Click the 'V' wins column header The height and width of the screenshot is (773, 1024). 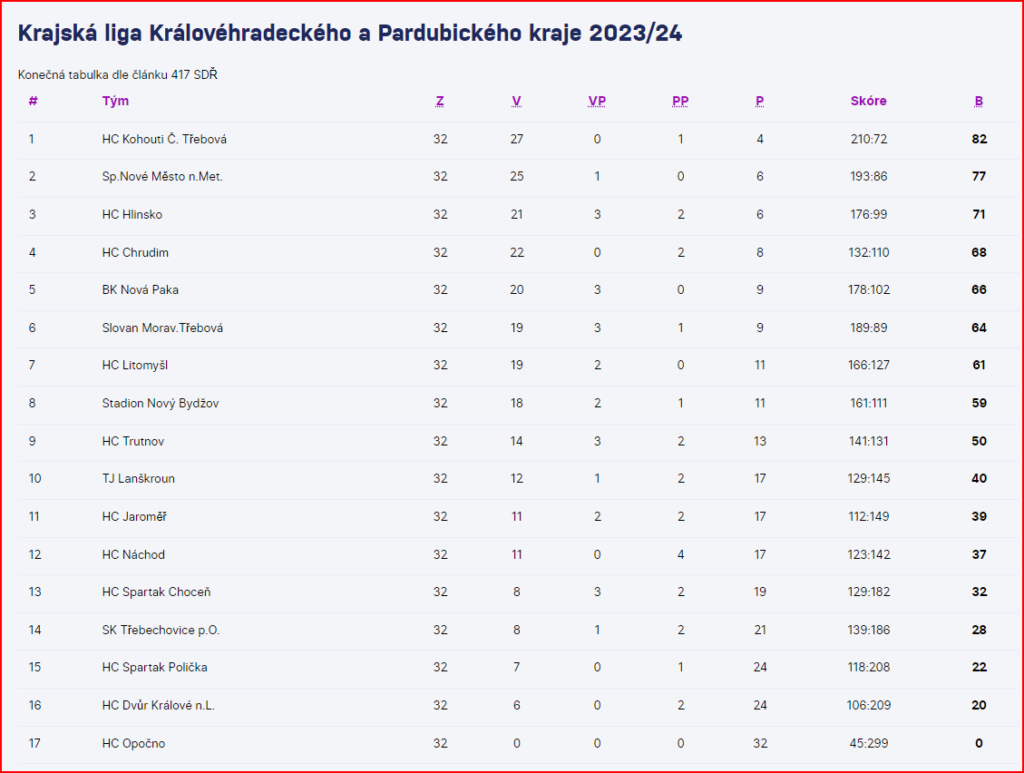516,101
